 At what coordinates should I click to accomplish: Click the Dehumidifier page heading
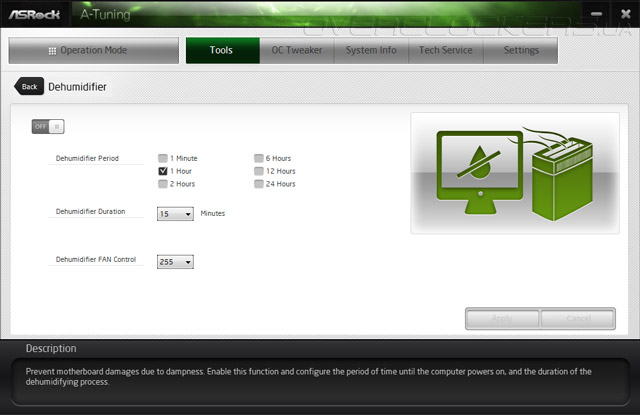77,87
